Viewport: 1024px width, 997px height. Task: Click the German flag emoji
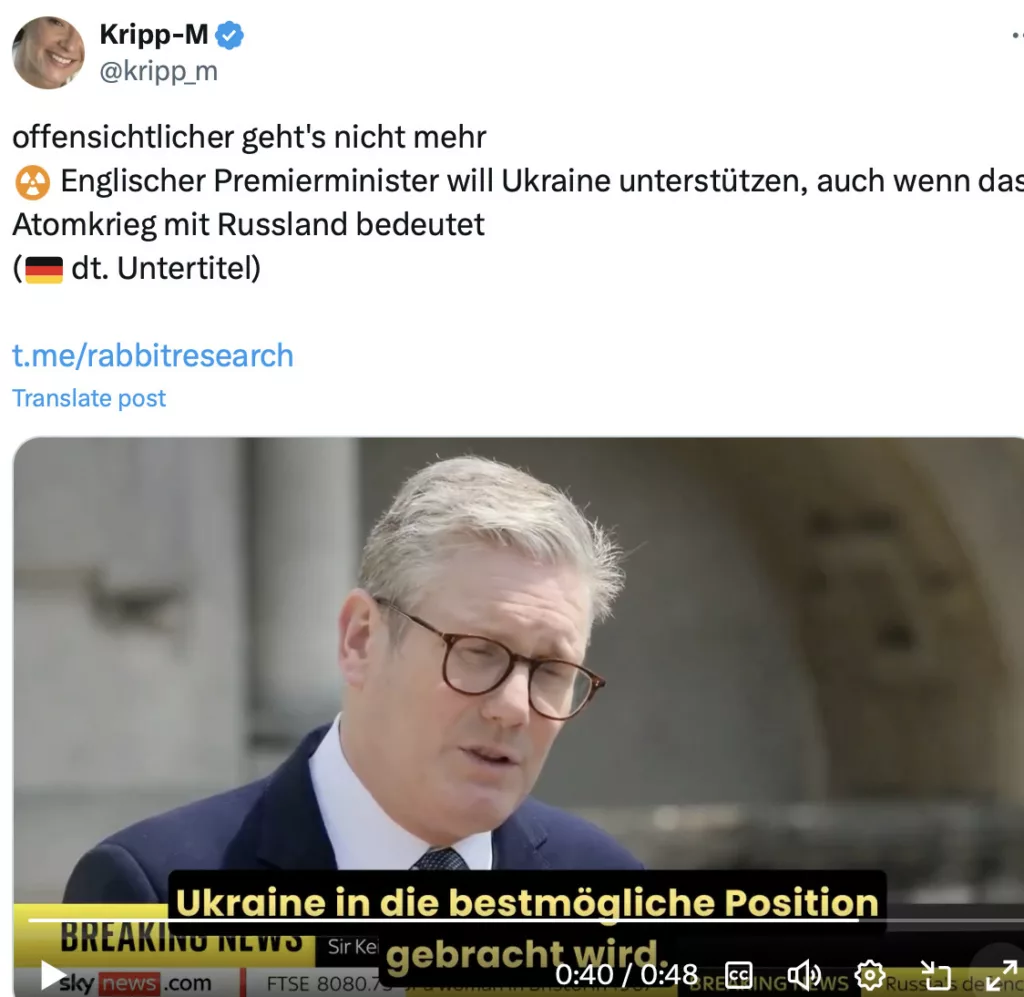[44, 270]
